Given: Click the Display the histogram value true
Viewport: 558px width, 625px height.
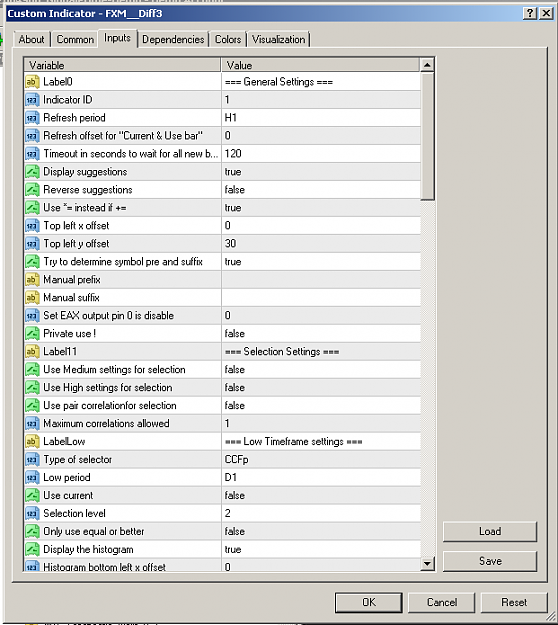Looking at the screenshot, I should tap(233, 549).
